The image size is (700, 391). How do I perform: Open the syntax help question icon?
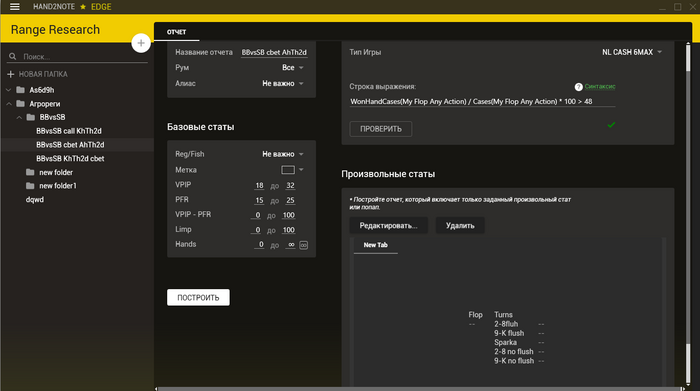pyautogui.click(x=579, y=87)
